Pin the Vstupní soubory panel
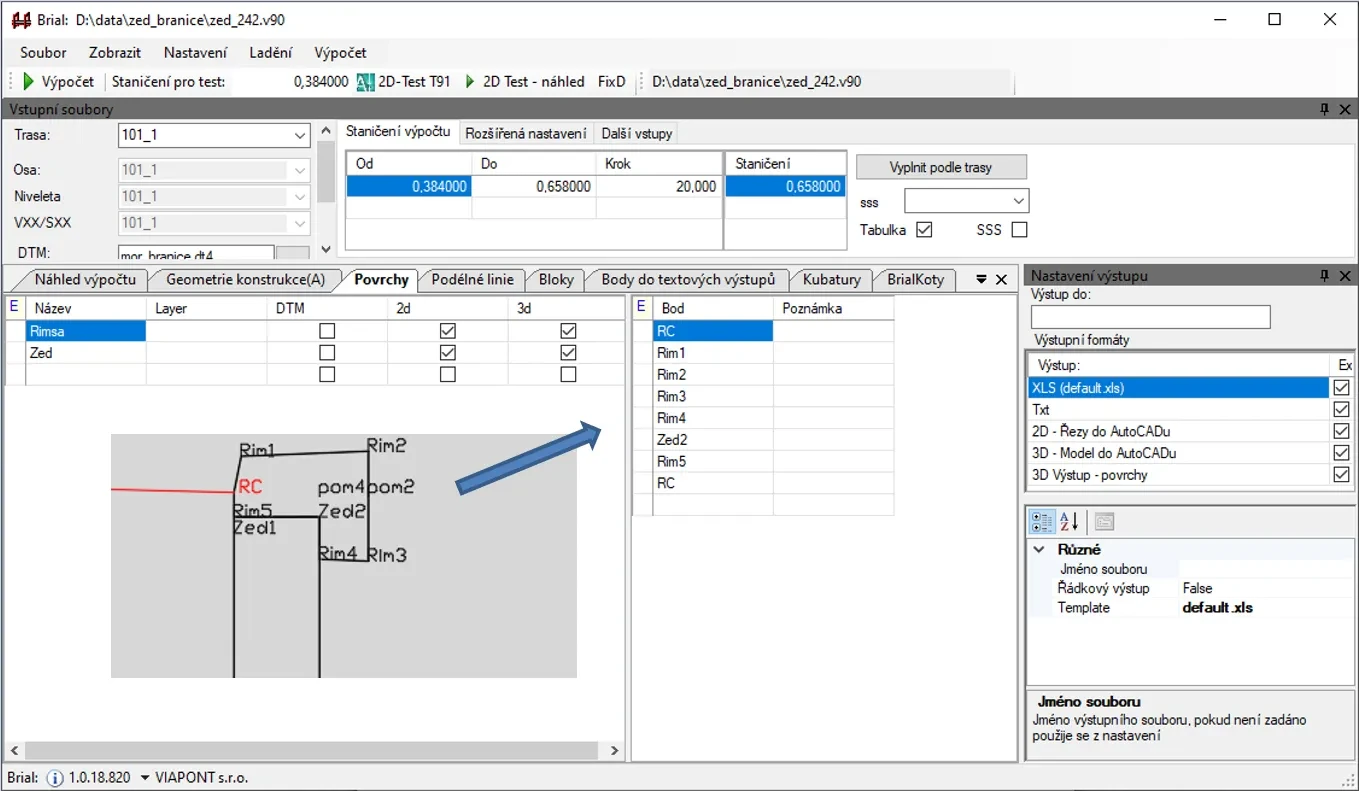The image size is (1359, 791). click(x=1324, y=110)
